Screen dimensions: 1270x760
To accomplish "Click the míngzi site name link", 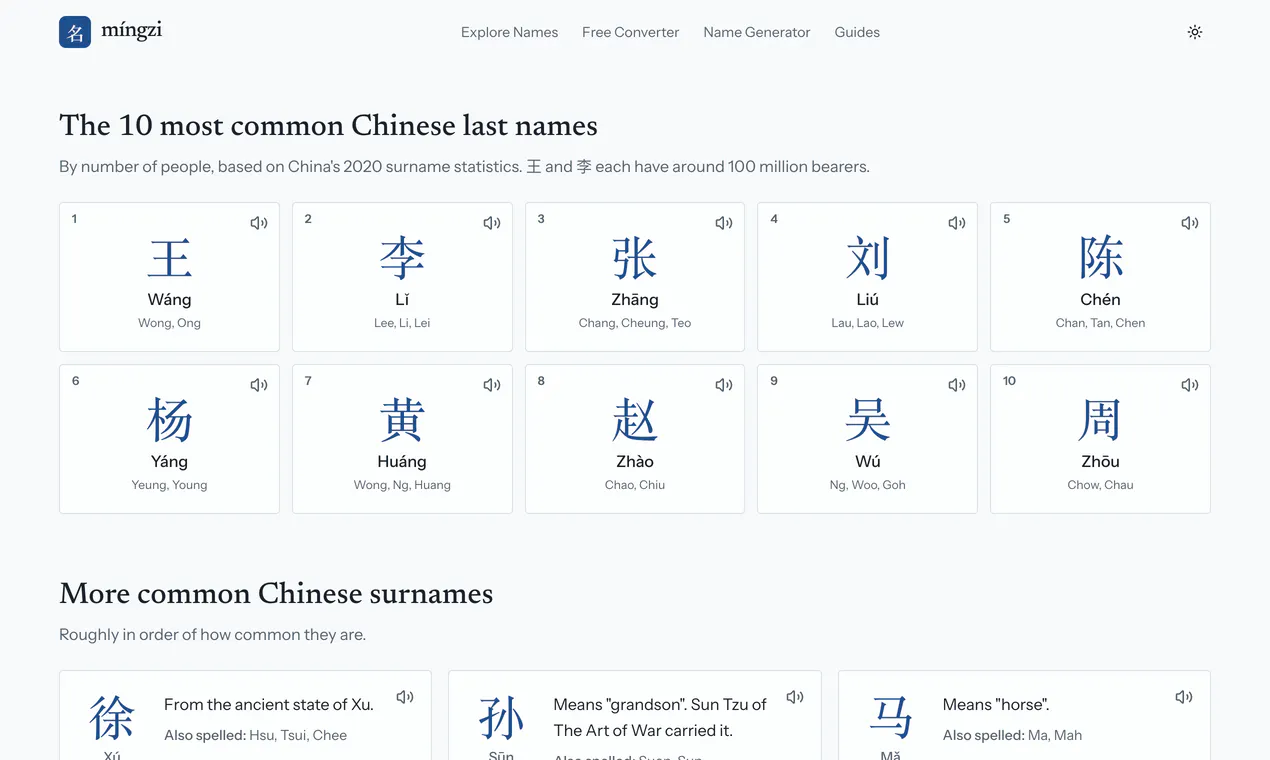I will pos(132,31).
